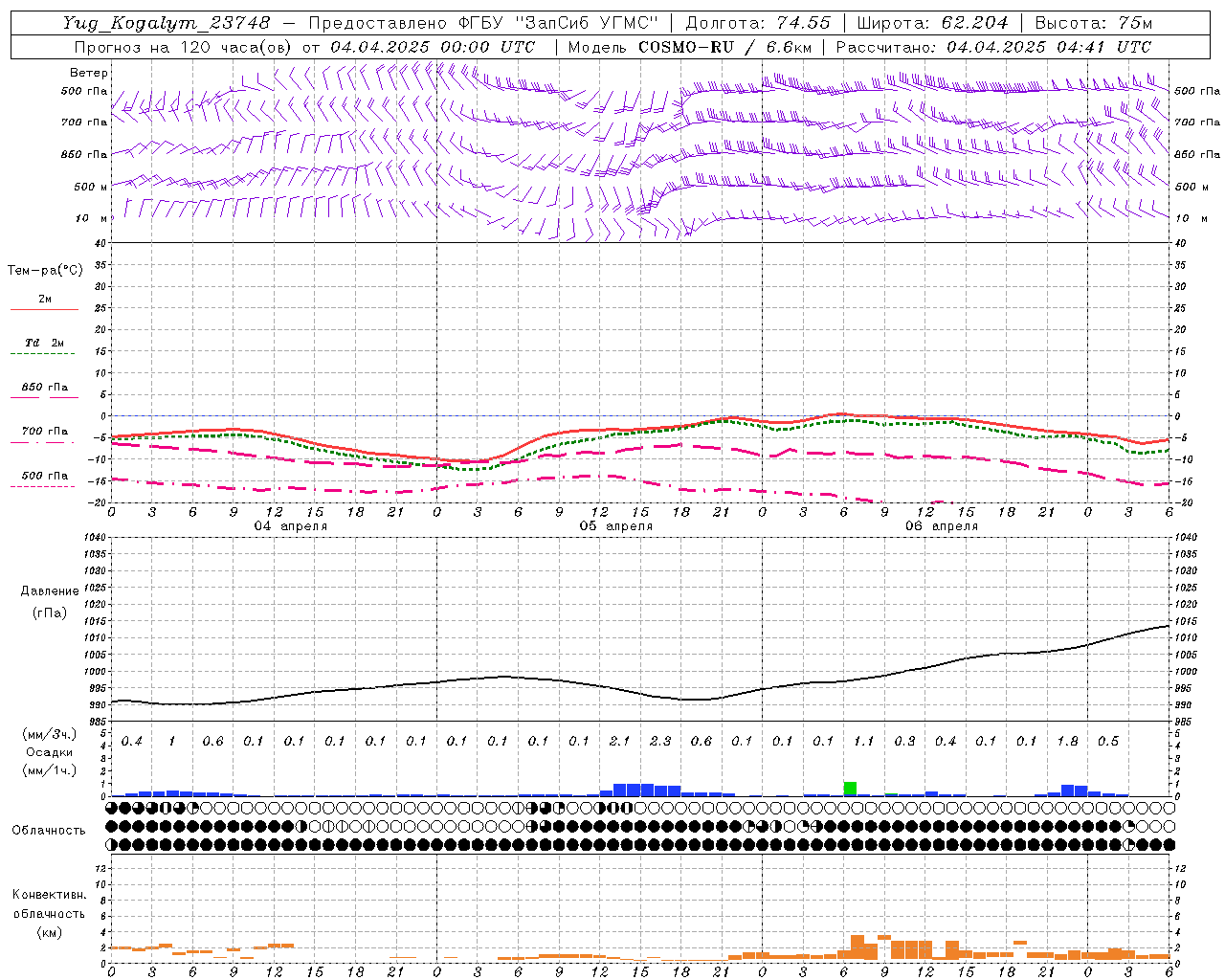
Task: Click the Конвективн. облачность label
Action: click(x=49, y=903)
